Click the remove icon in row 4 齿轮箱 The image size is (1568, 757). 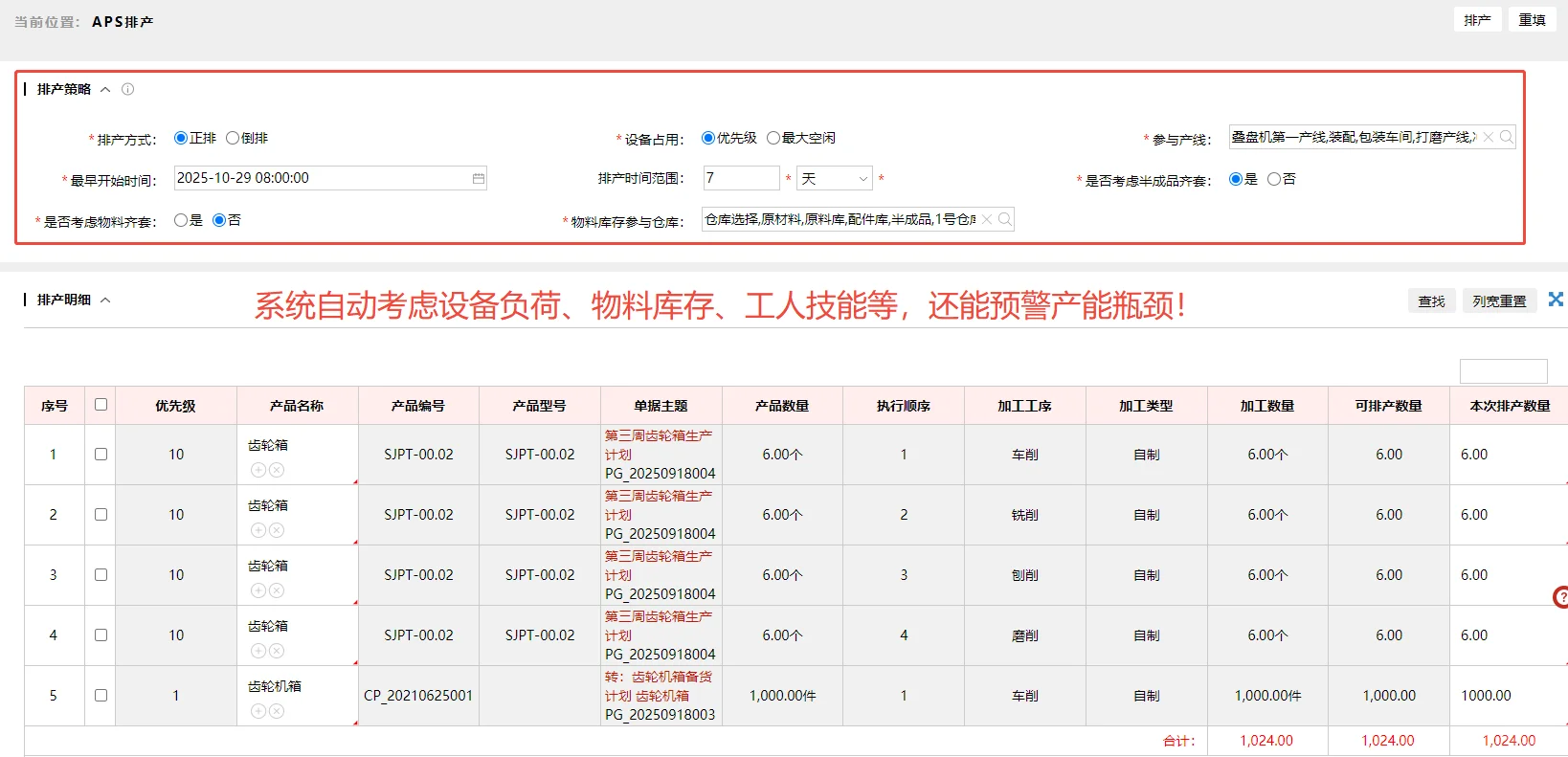tap(277, 651)
